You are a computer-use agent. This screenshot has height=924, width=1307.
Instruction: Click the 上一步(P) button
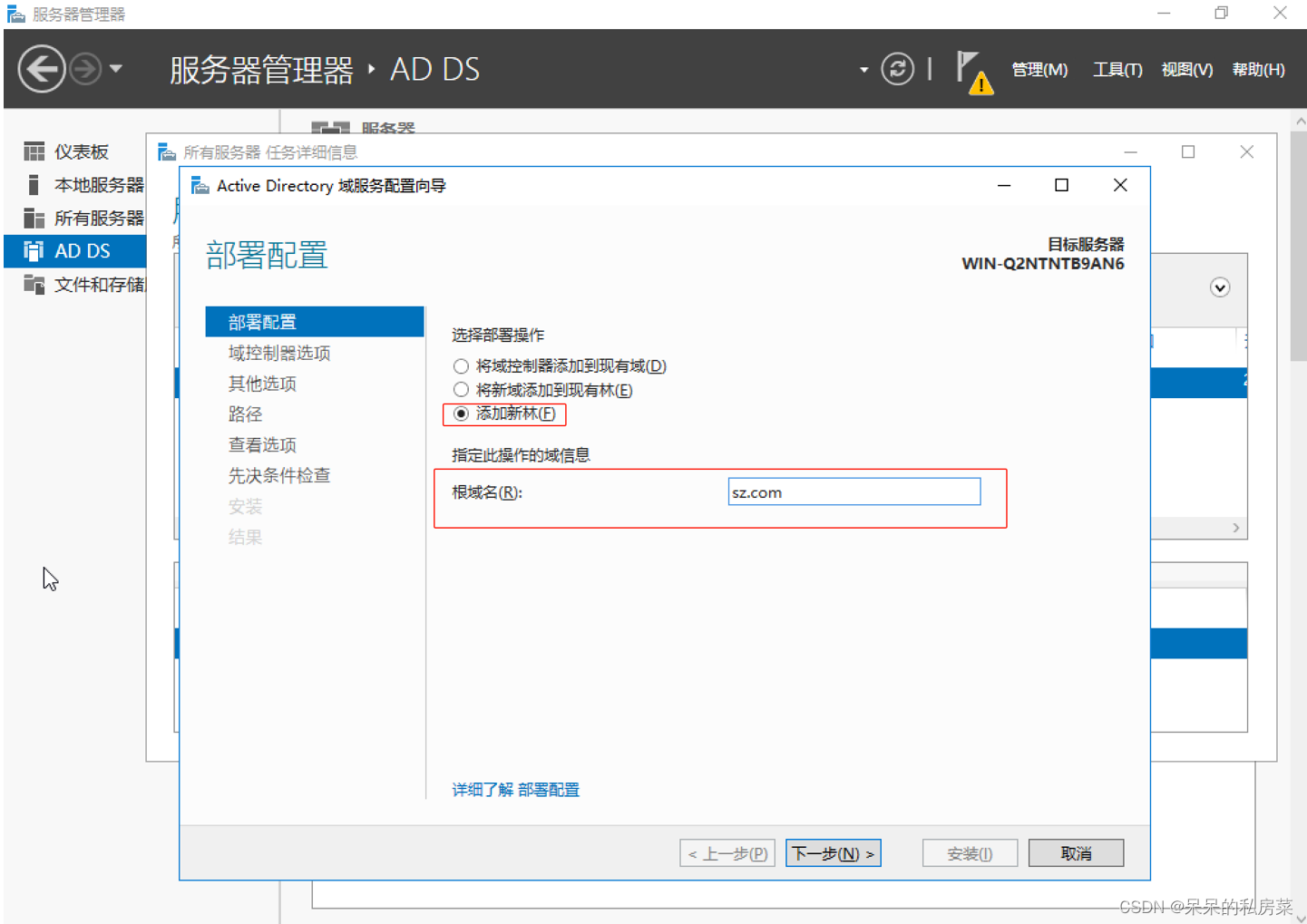[727, 853]
